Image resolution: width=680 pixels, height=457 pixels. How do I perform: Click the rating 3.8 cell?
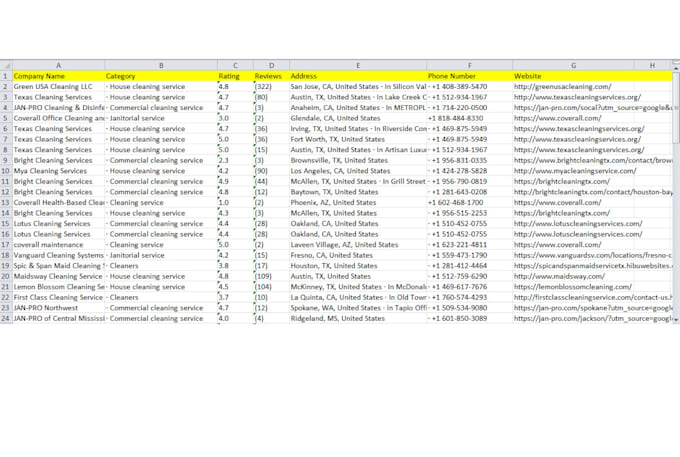click(x=235, y=266)
